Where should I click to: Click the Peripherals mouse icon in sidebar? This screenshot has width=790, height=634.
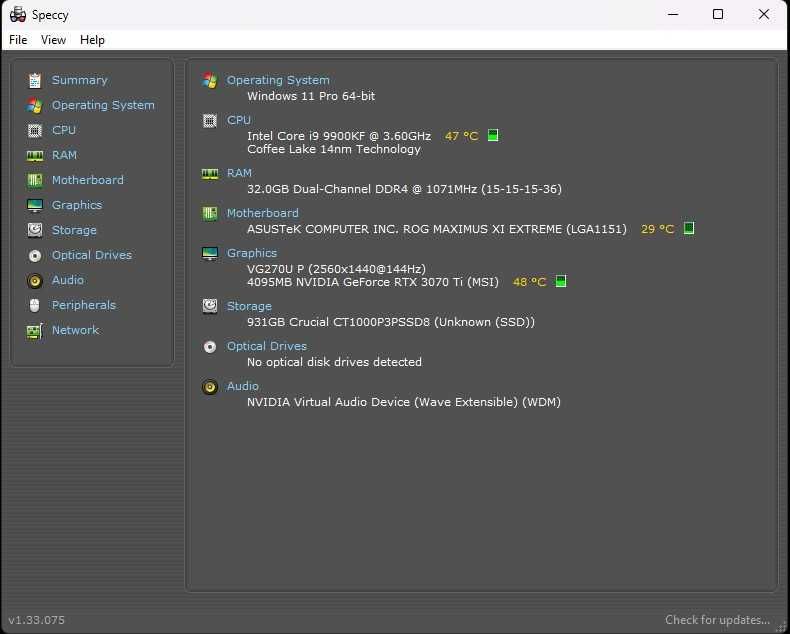[x=35, y=305]
